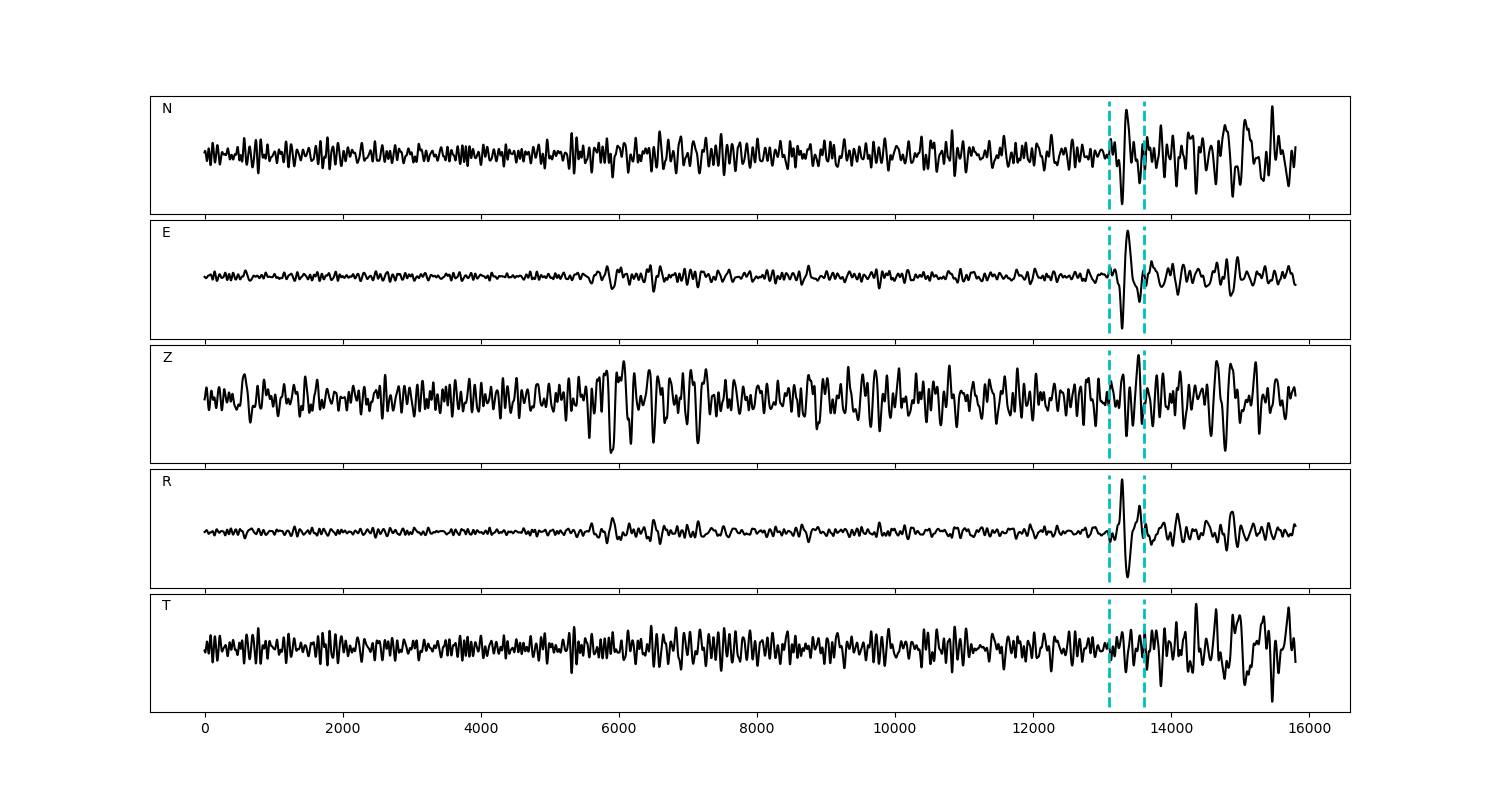Click the E component panel label
Image resolution: width=1500 pixels, height=800 pixels.
tap(166, 233)
